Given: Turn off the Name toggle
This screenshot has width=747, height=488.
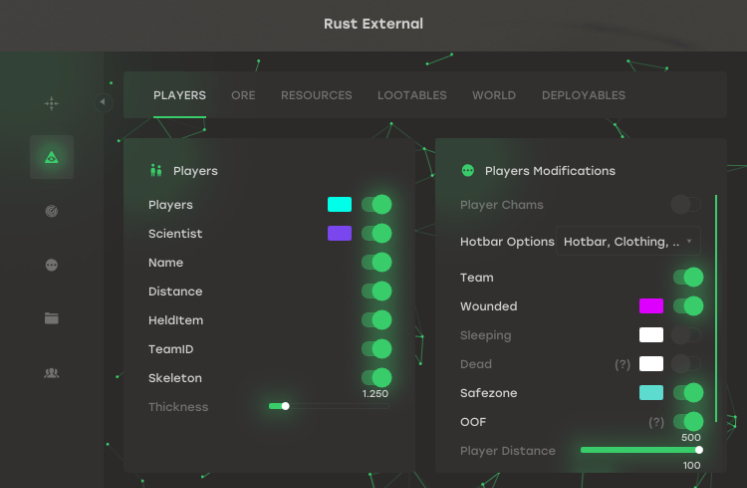Looking at the screenshot, I should point(376,263).
